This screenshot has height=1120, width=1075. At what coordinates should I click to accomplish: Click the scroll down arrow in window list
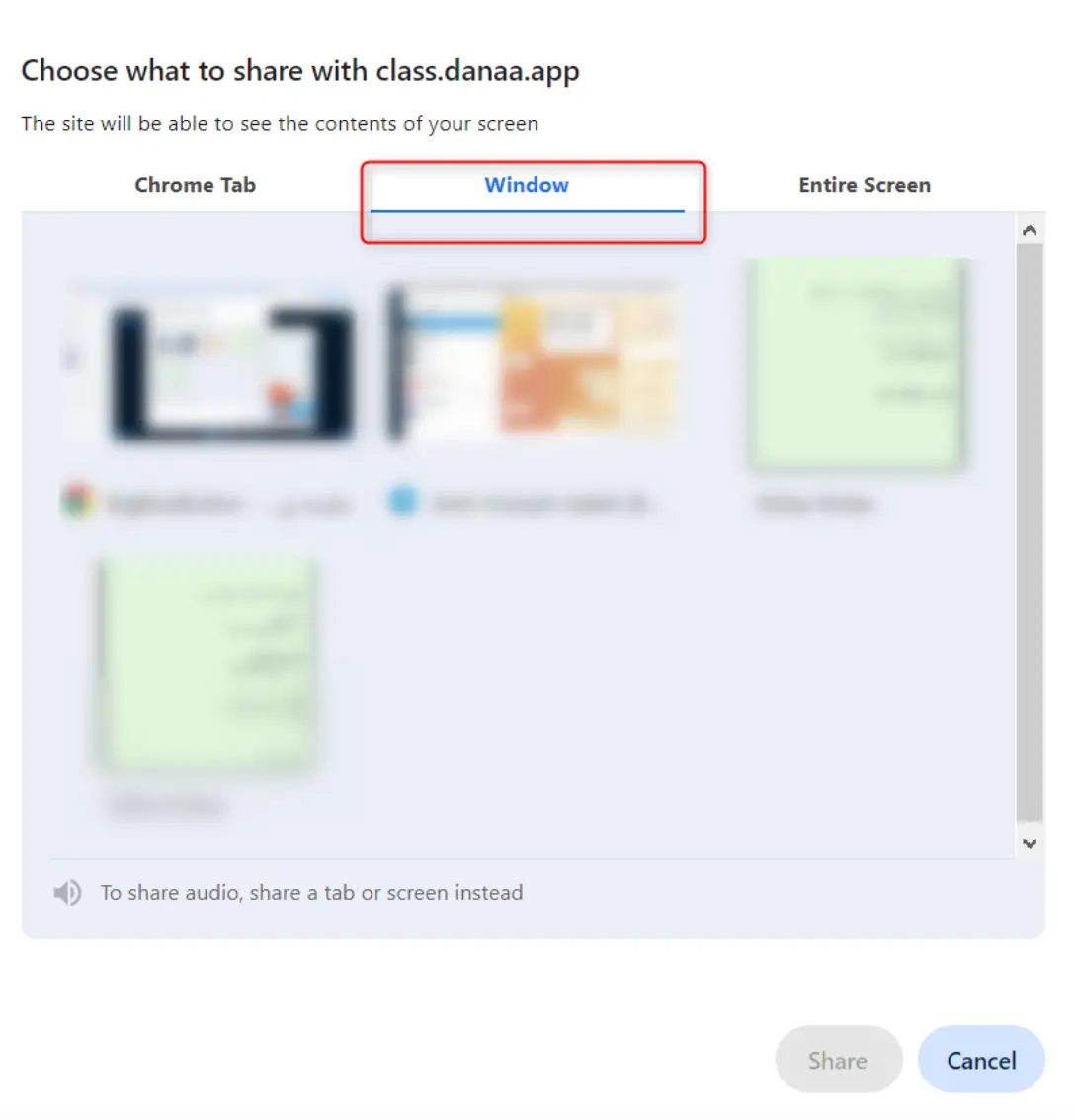coord(1030,843)
